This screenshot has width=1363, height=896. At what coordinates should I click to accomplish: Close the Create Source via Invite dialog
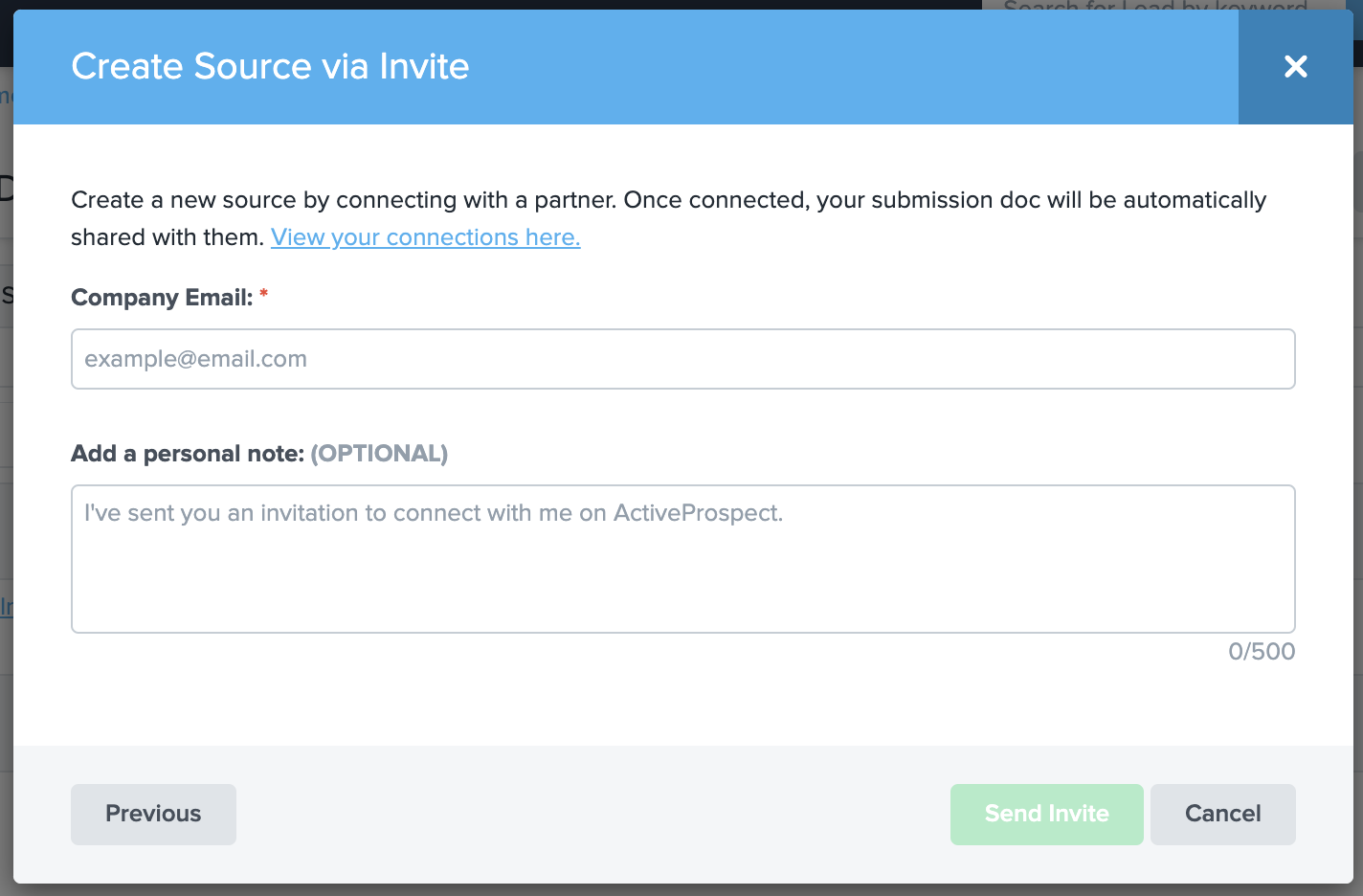[1295, 66]
